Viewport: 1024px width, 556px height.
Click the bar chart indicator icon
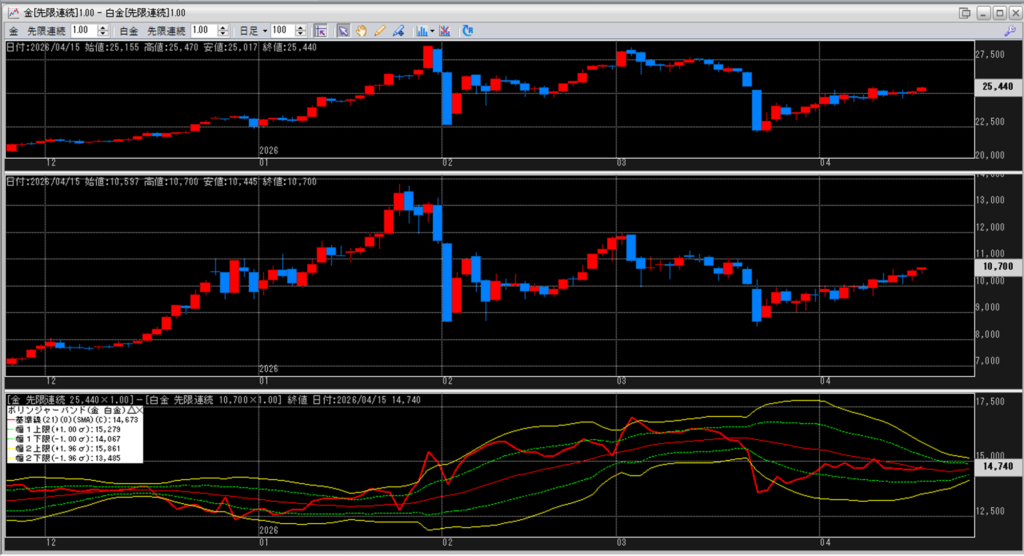click(422, 31)
